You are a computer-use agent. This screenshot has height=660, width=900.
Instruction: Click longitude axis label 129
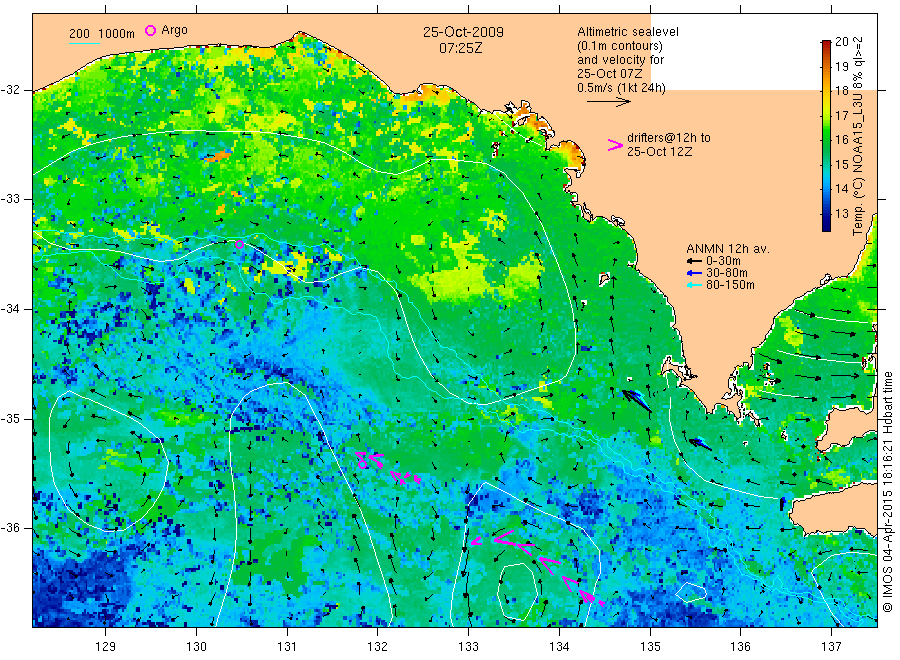point(106,647)
